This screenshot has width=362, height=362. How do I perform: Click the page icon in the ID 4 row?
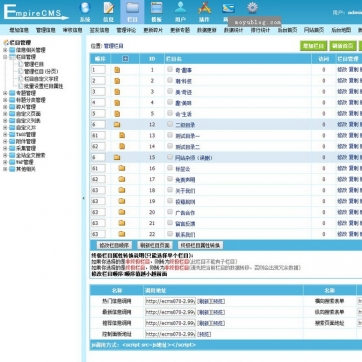(117, 103)
